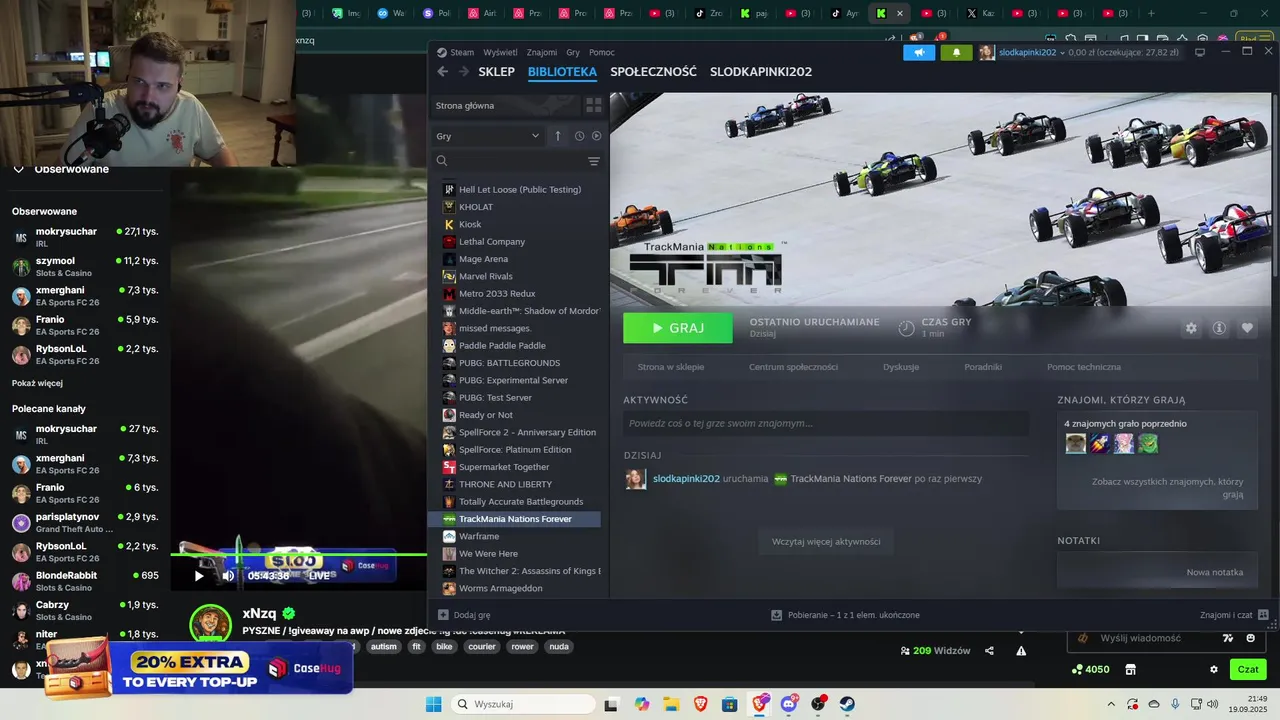Open TrackMania game settings gear
This screenshot has width=1280, height=720.
pos(1191,328)
